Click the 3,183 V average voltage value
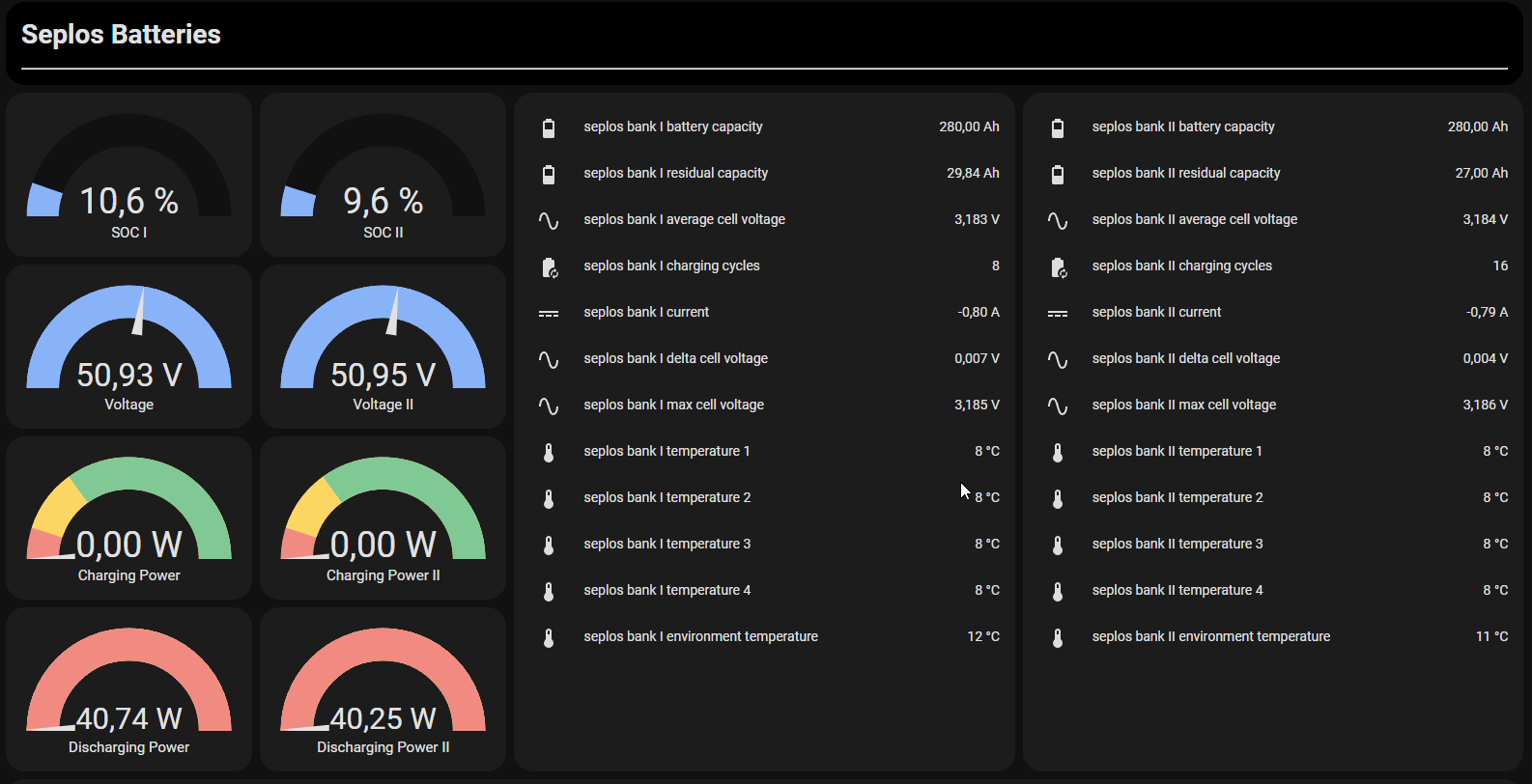Image resolution: width=1532 pixels, height=784 pixels. coord(977,219)
